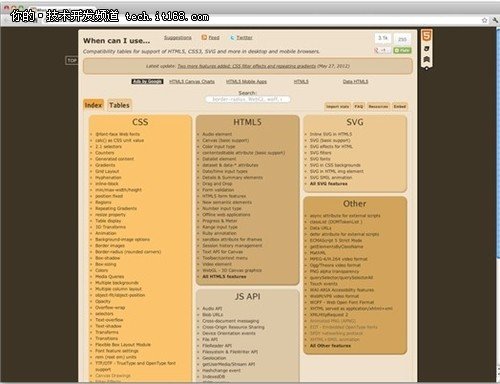
Task: Open Geolocation in JS API list
Action: 214,358
